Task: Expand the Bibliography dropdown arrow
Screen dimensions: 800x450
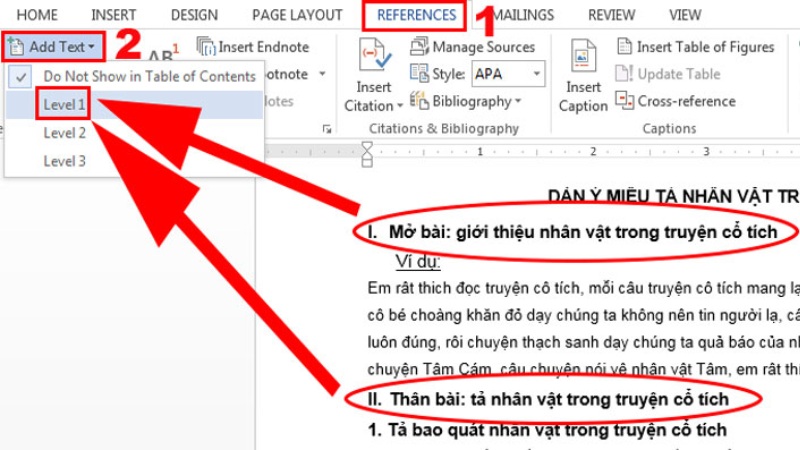Action: (x=518, y=101)
